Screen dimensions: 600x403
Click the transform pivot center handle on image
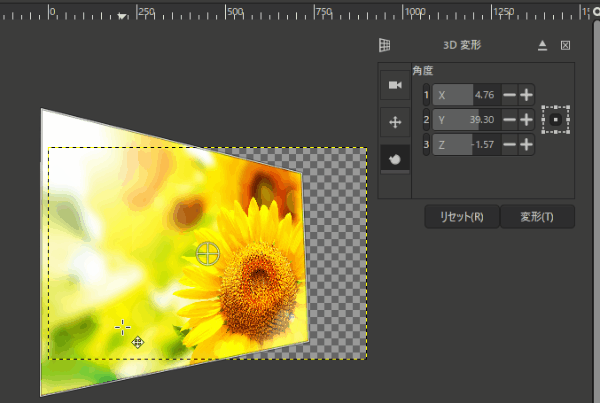[208, 253]
